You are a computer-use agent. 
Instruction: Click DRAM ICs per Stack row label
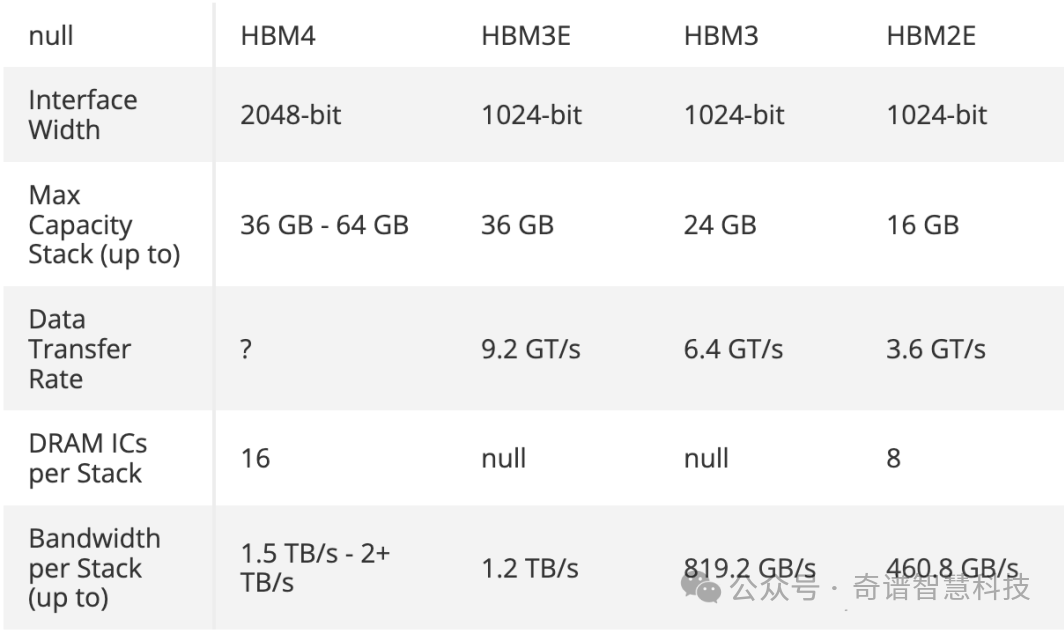click(x=88, y=458)
